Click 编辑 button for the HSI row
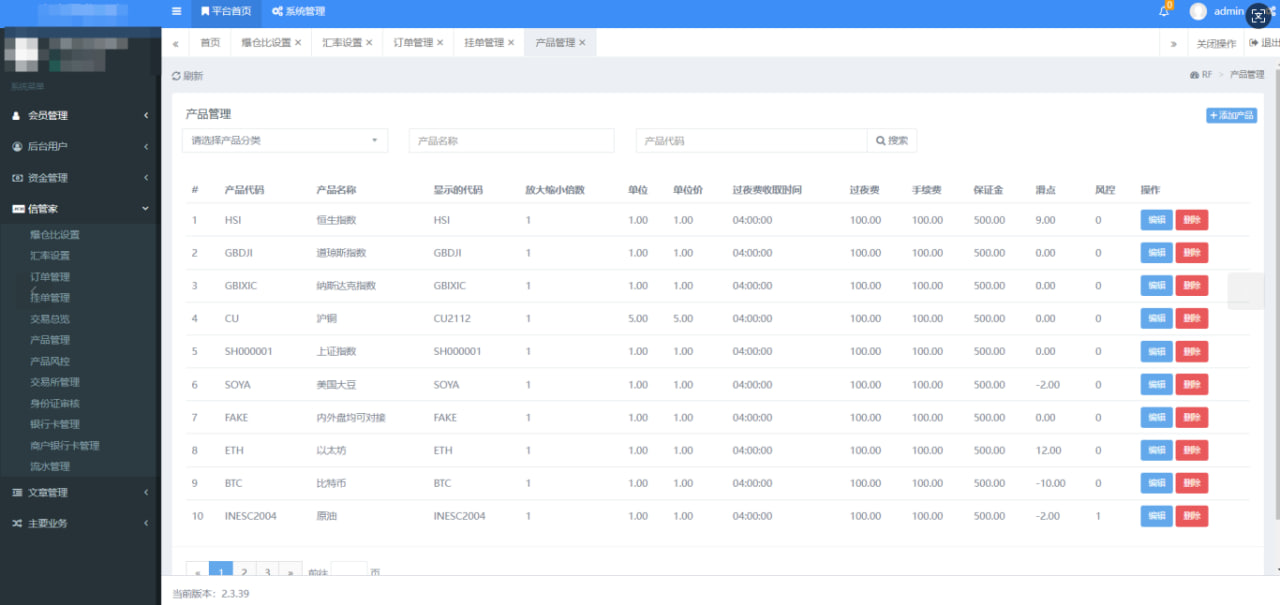 (1156, 220)
